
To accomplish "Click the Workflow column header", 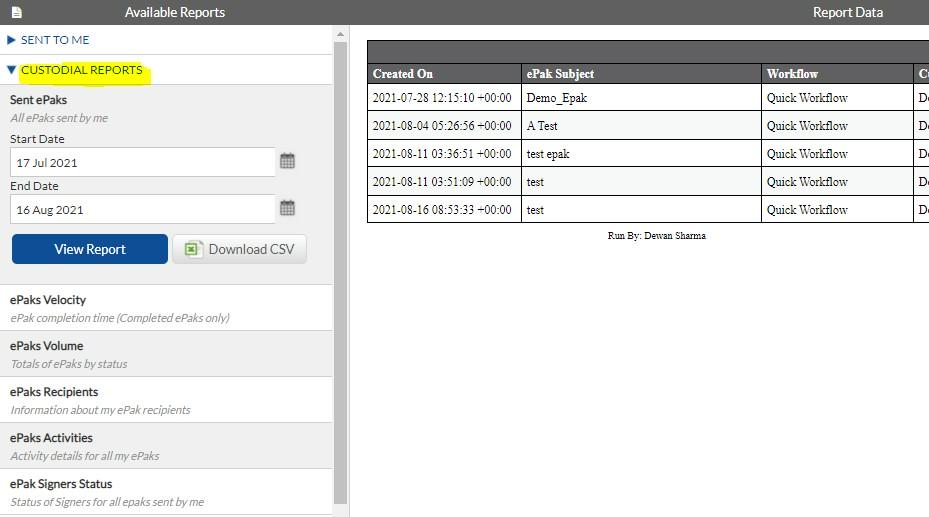I will click(x=837, y=73).
